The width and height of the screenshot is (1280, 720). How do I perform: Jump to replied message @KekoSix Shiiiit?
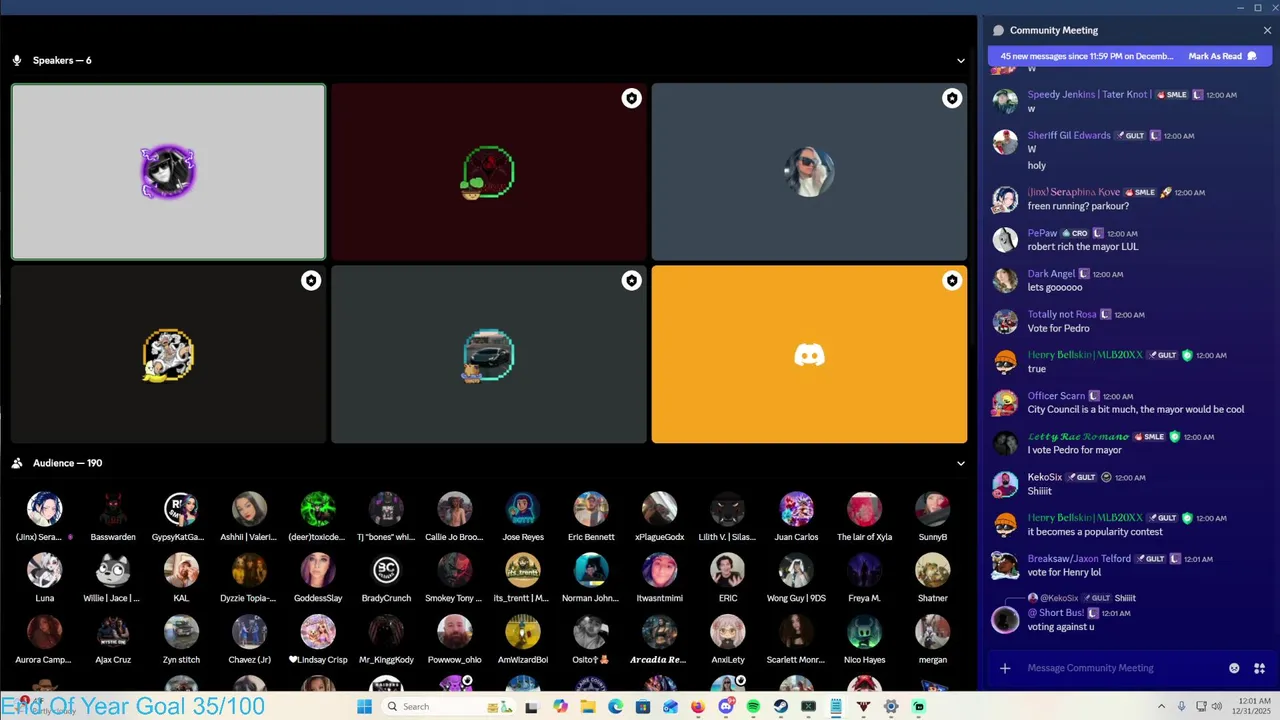point(1088,598)
